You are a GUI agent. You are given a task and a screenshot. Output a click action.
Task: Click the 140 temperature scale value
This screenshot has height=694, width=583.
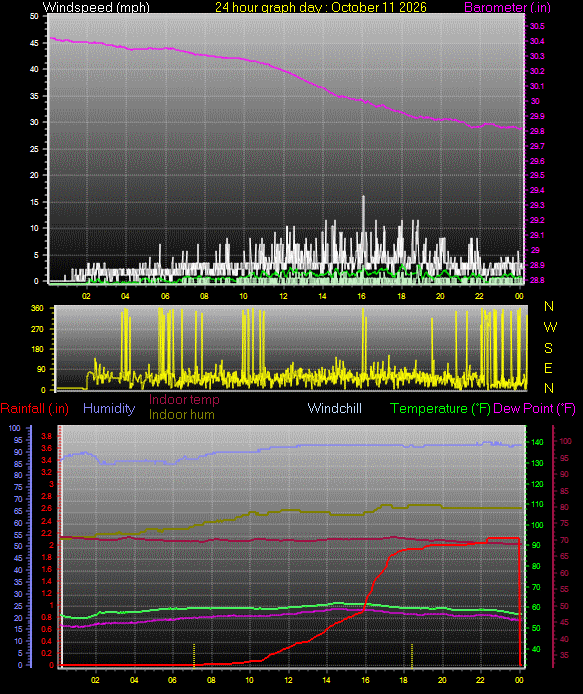pos(537,442)
